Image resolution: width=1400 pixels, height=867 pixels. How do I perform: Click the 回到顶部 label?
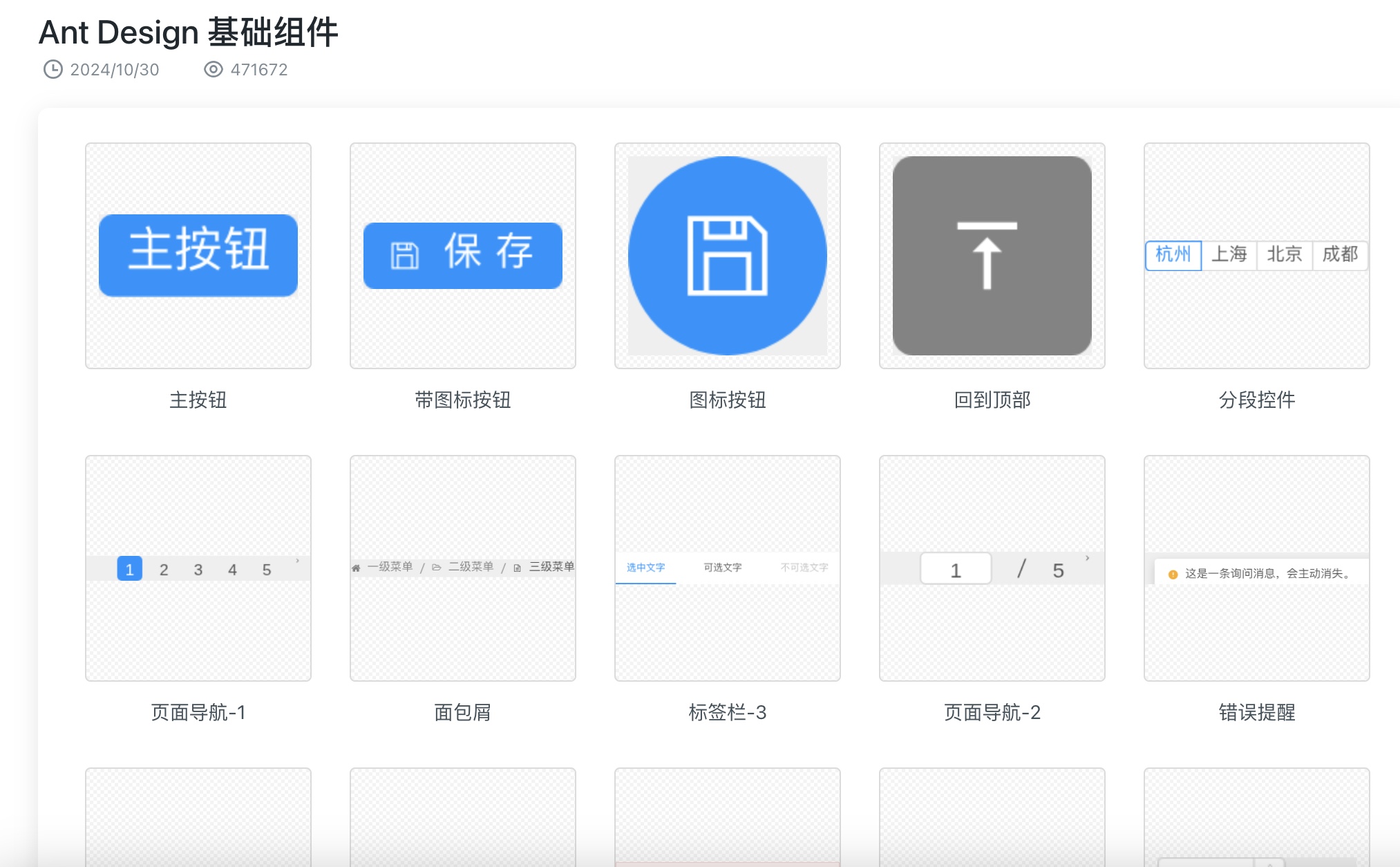(x=992, y=400)
